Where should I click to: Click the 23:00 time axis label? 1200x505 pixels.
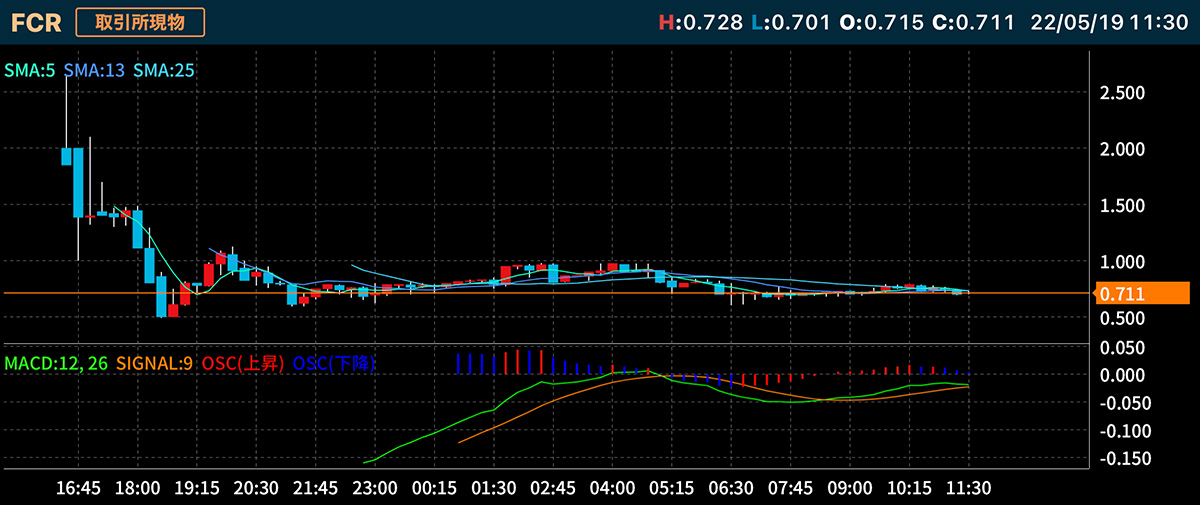[375, 489]
